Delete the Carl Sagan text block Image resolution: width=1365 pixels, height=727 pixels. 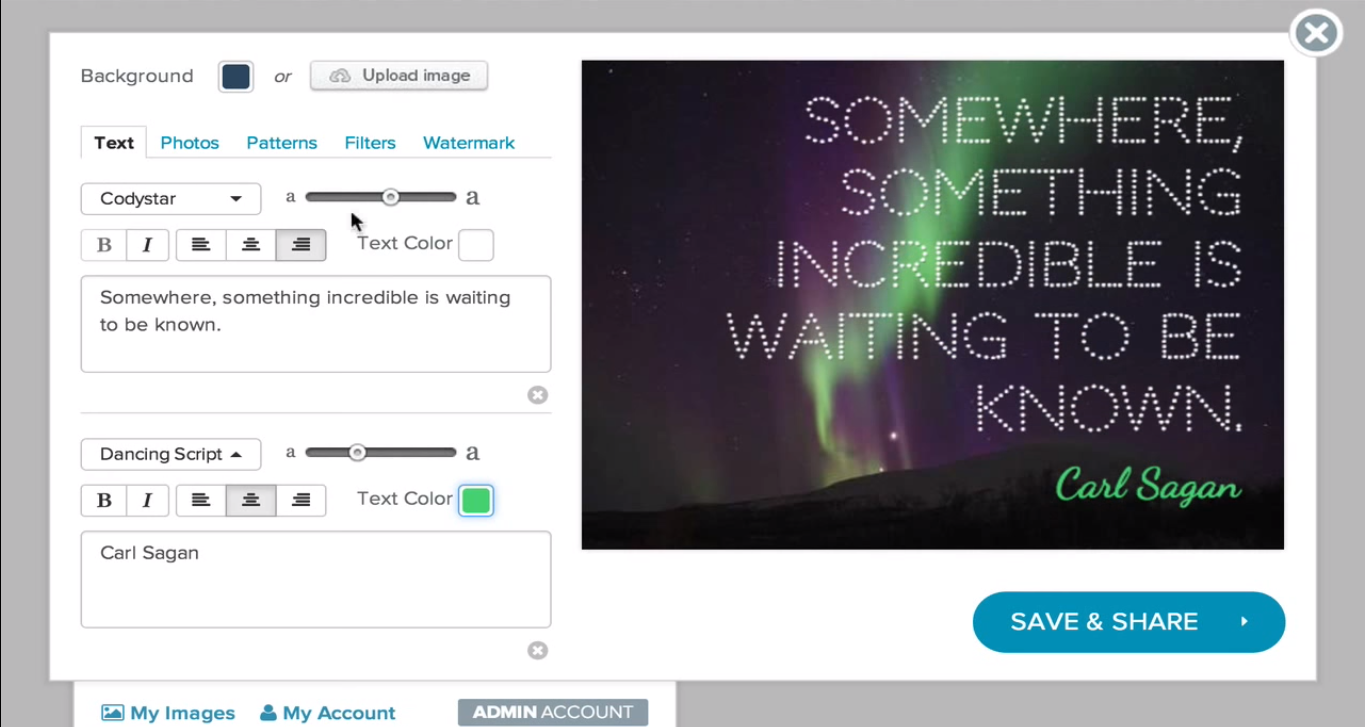pos(537,651)
